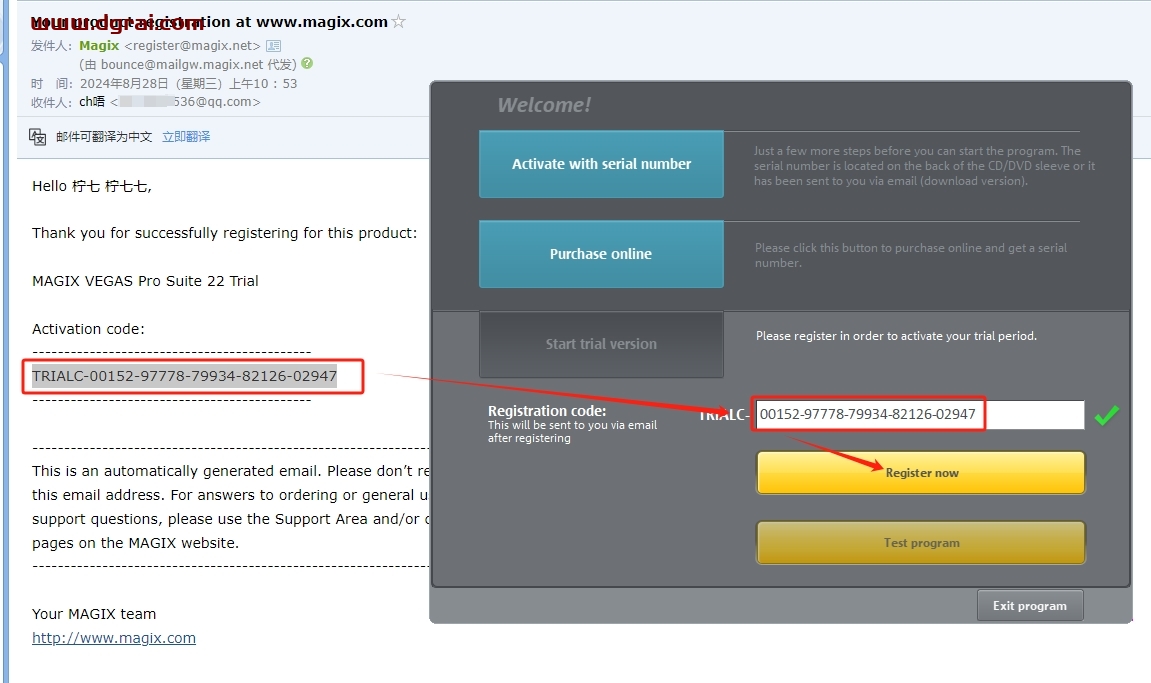Click the 立即翻译 translate now link
Viewport: 1151px width, 683px height.
pos(186,137)
